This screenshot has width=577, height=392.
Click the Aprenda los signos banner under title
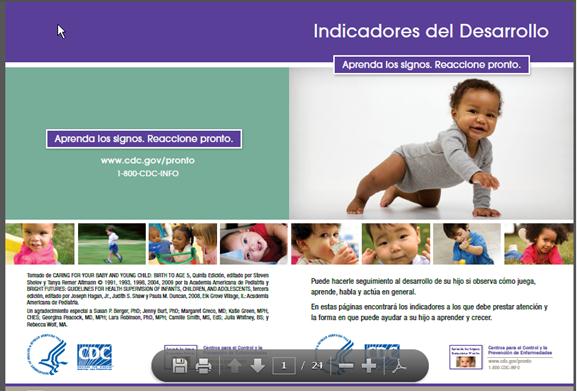pos(431,65)
